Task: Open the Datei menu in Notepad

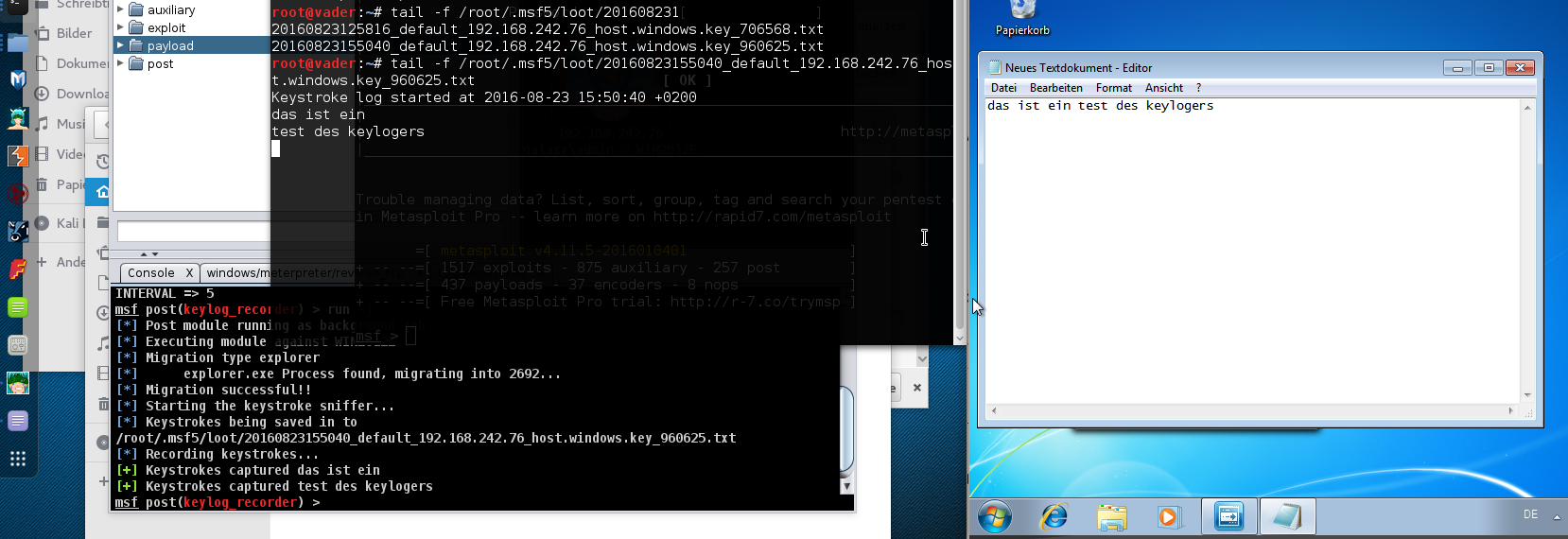Action: click(x=1003, y=88)
